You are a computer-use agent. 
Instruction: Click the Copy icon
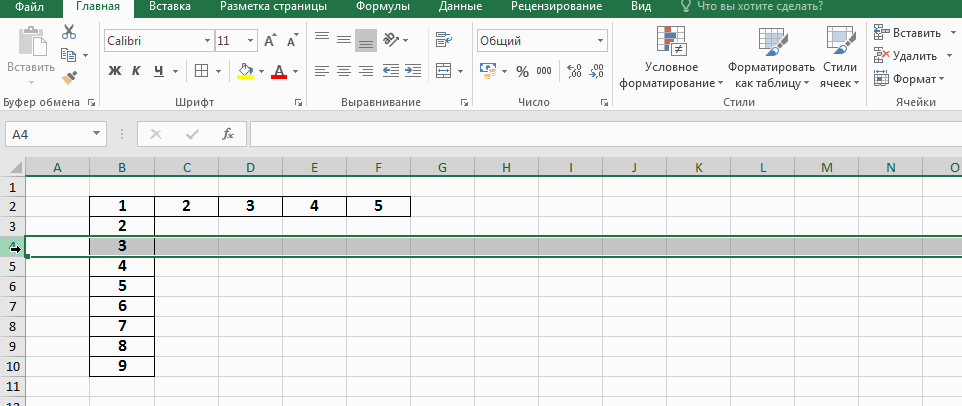point(68,55)
